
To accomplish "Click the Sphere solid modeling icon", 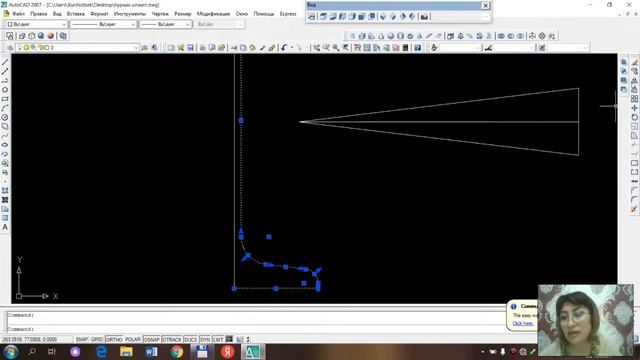I will click(x=391, y=36).
